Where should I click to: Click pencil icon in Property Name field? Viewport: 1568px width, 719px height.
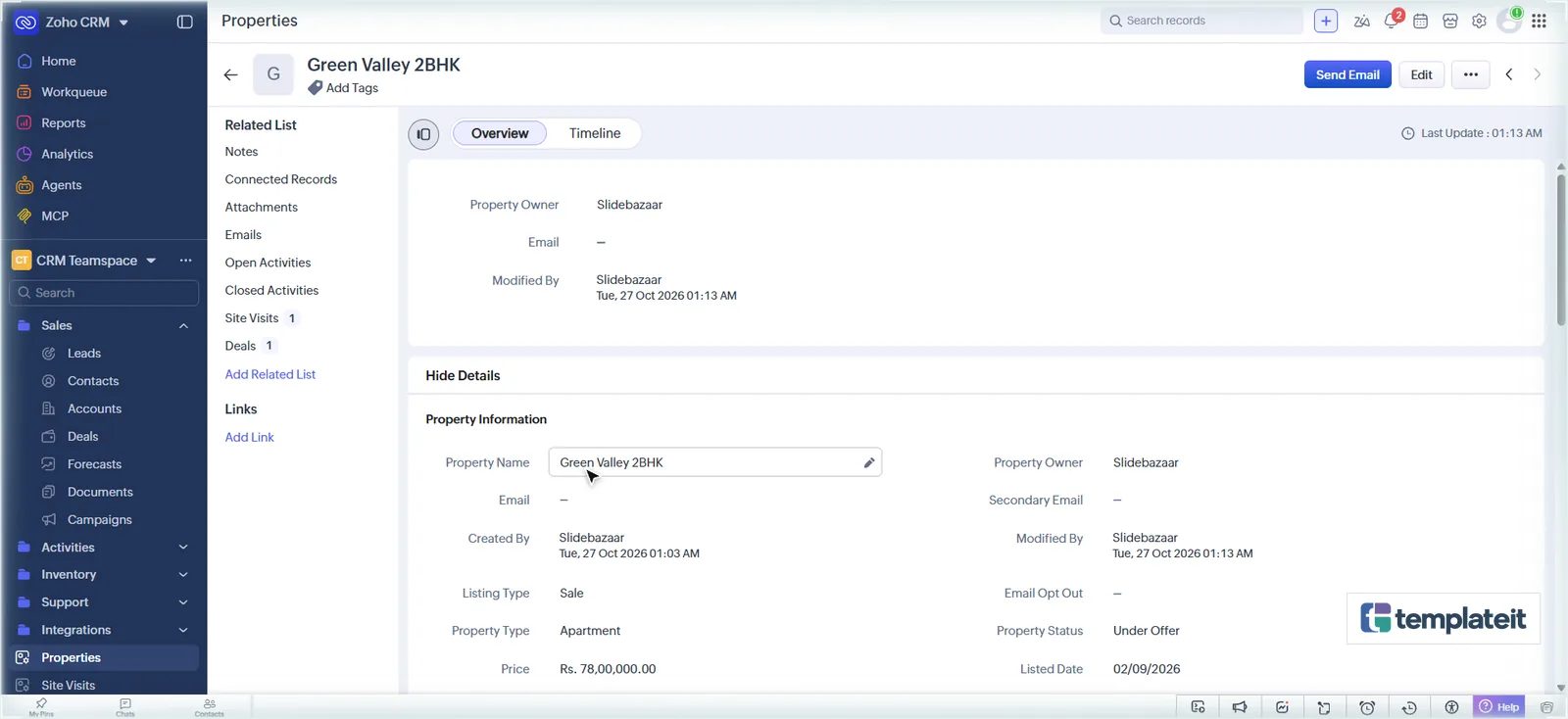click(868, 462)
